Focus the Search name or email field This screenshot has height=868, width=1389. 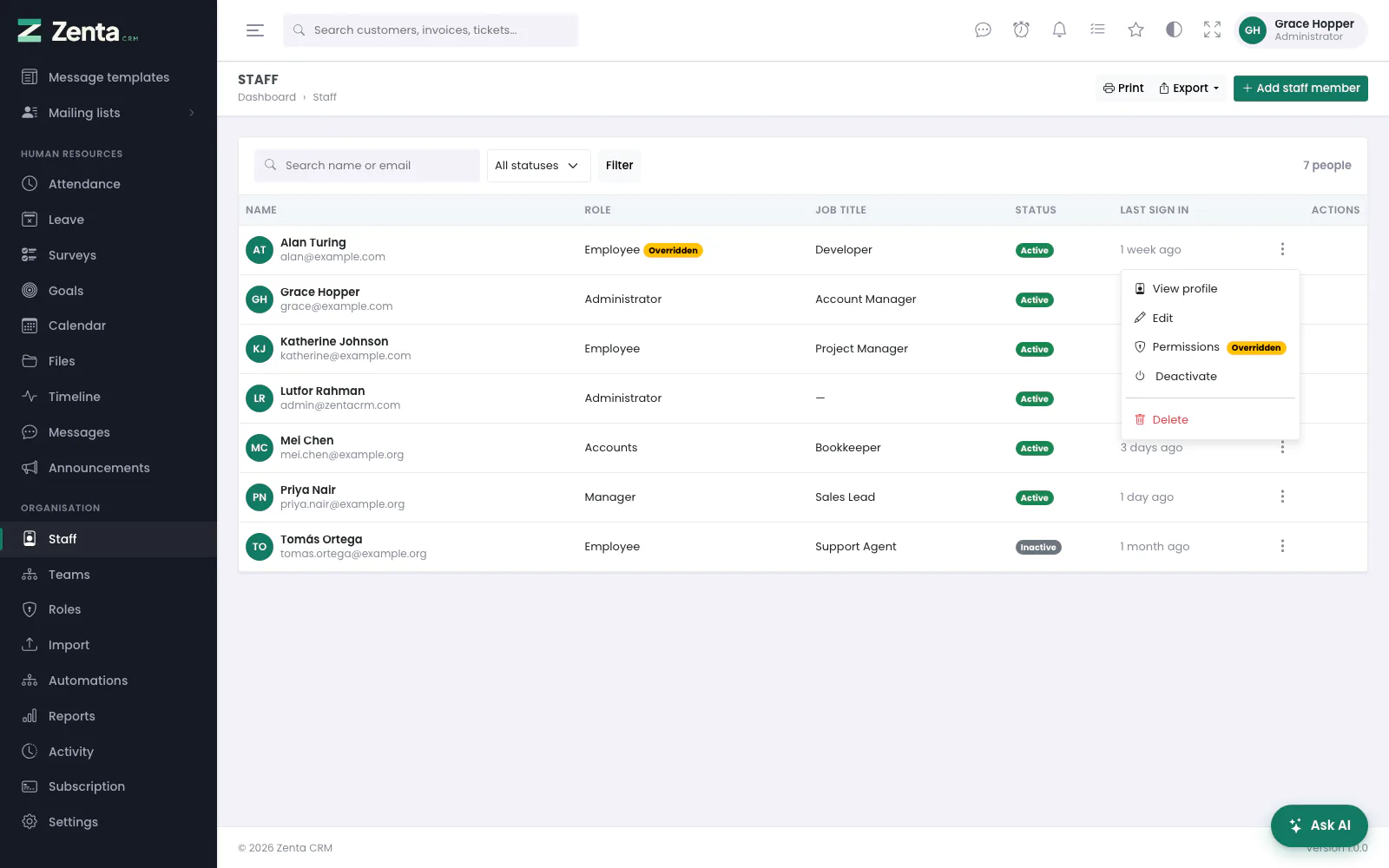click(366, 166)
